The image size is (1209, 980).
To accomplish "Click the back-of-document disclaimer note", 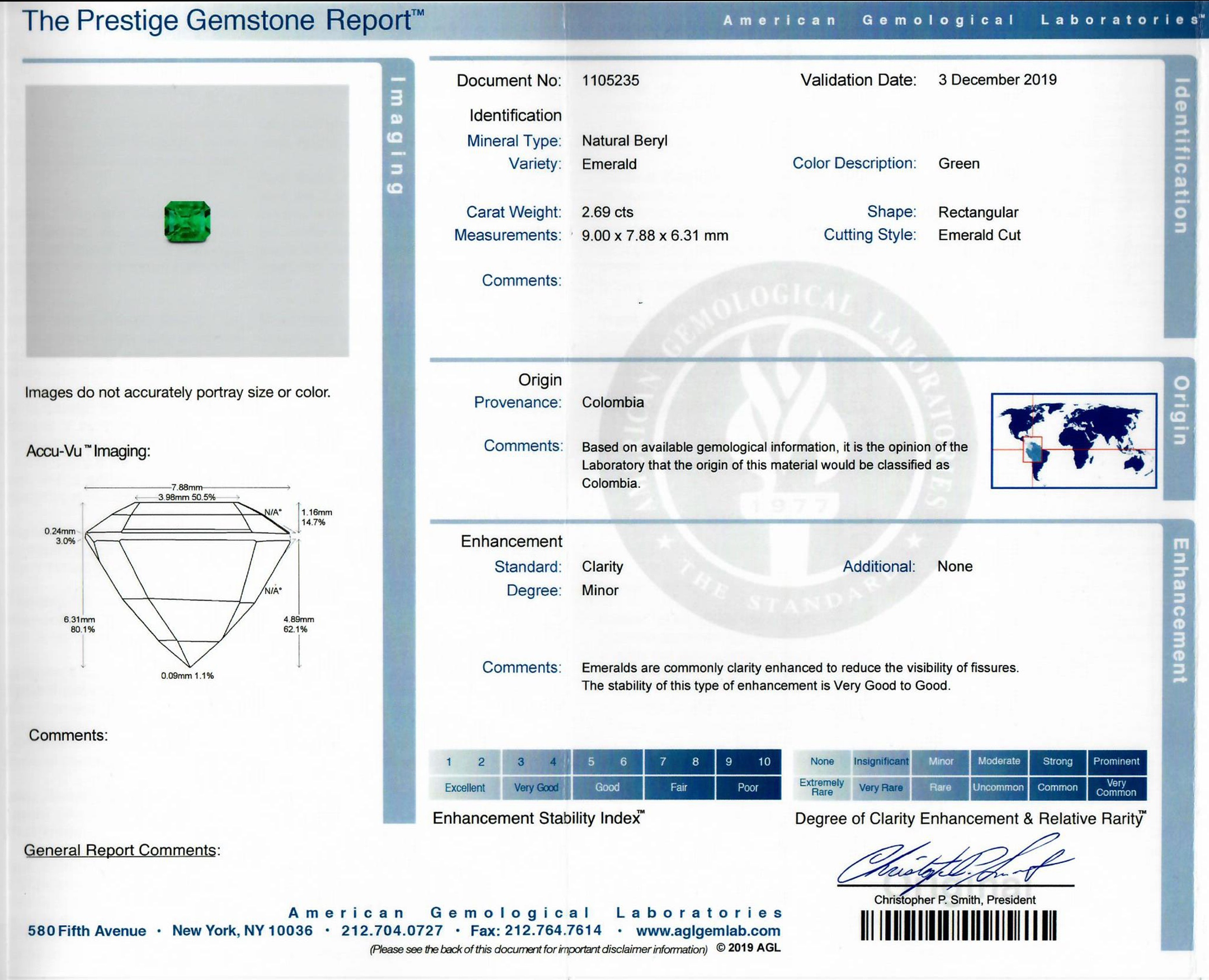I will pos(538,950).
